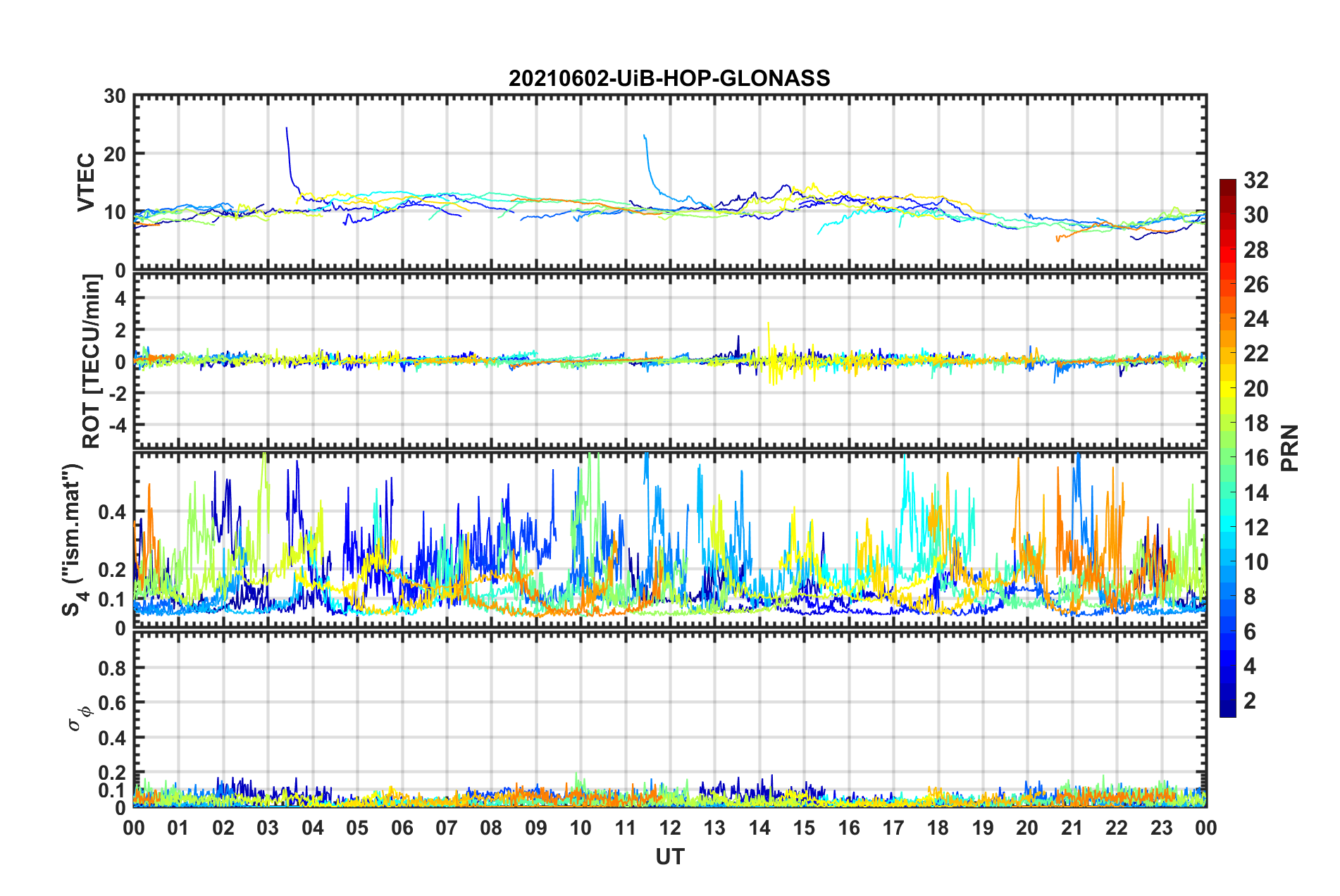The width and height of the screenshot is (1340, 896).
Task: Click the dark blue bottom of the colorbar
Action: click(x=1227, y=711)
